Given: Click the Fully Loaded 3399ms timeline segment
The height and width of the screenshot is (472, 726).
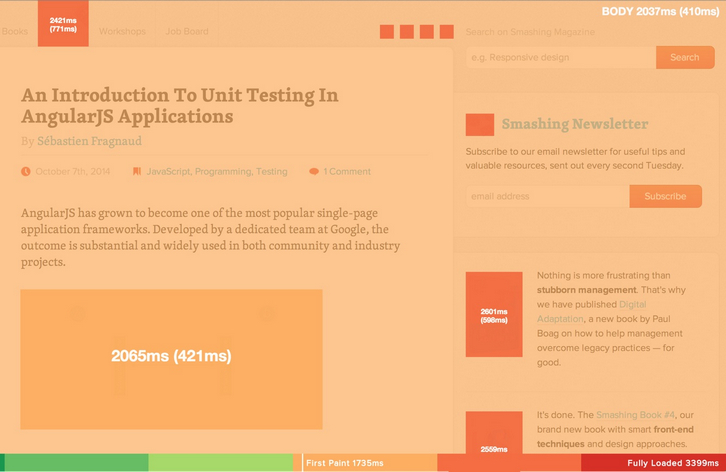Looking at the screenshot, I should 653,463.
